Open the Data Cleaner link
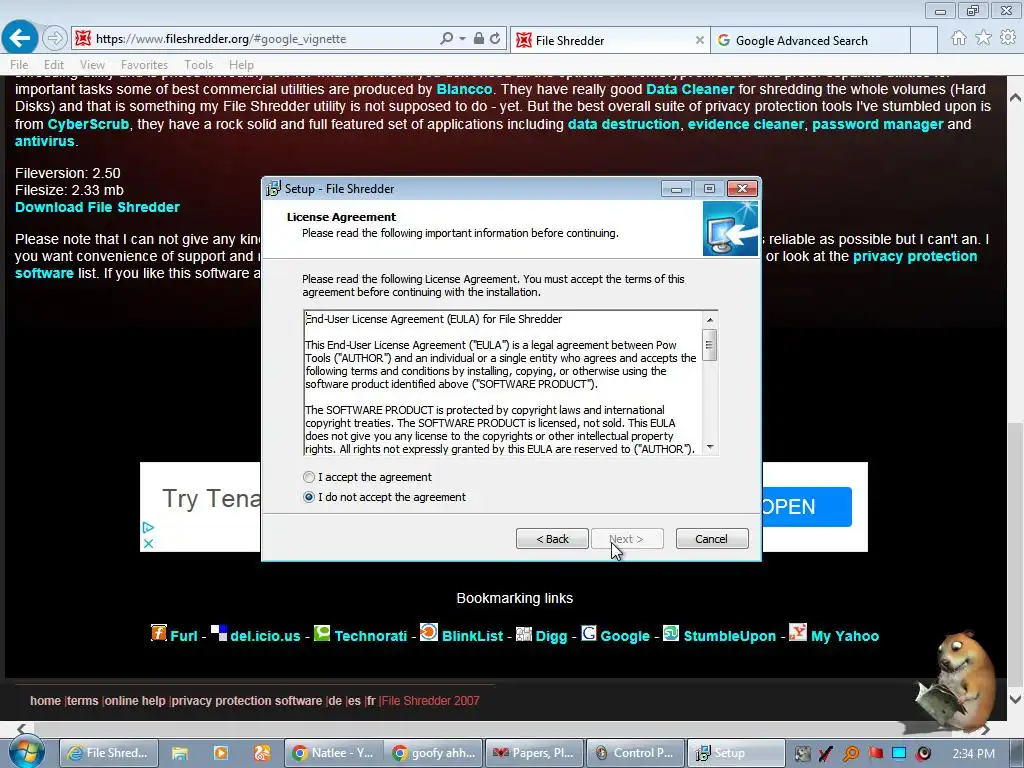The height and width of the screenshot is (768, 1024). pyautogui.click(x=690, y=89)
